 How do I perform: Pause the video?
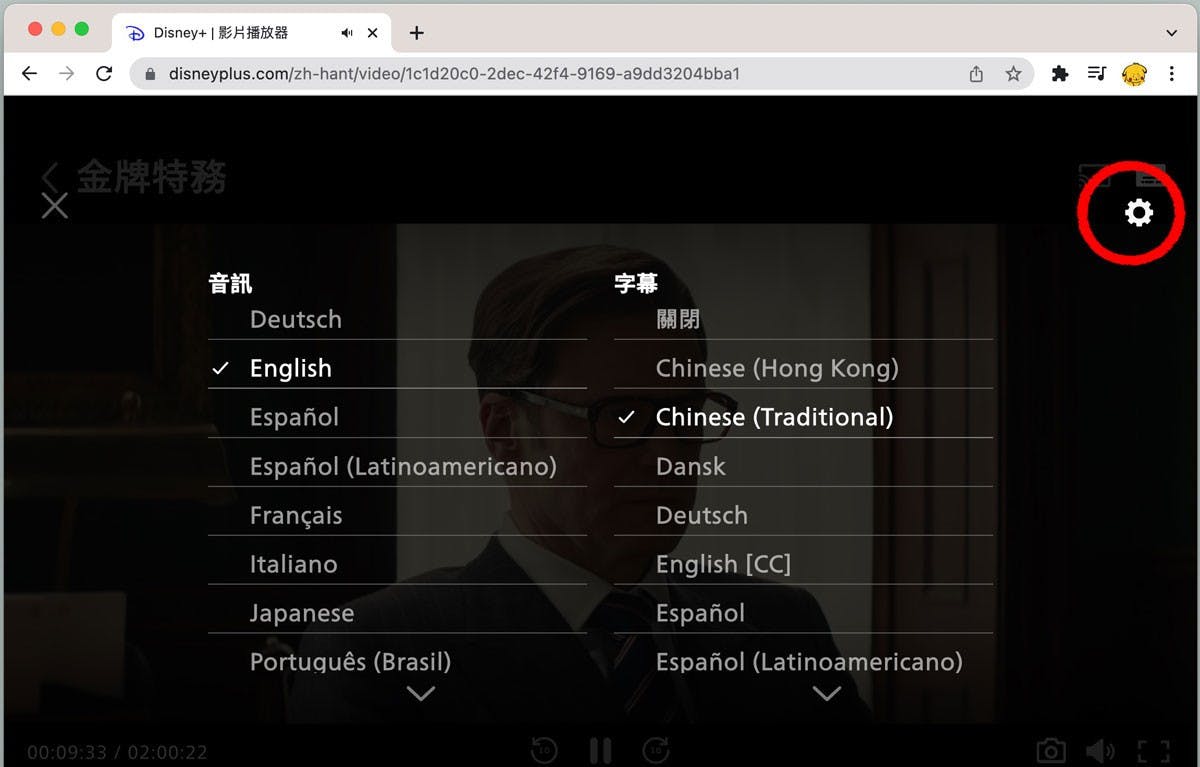click(600, 751)
